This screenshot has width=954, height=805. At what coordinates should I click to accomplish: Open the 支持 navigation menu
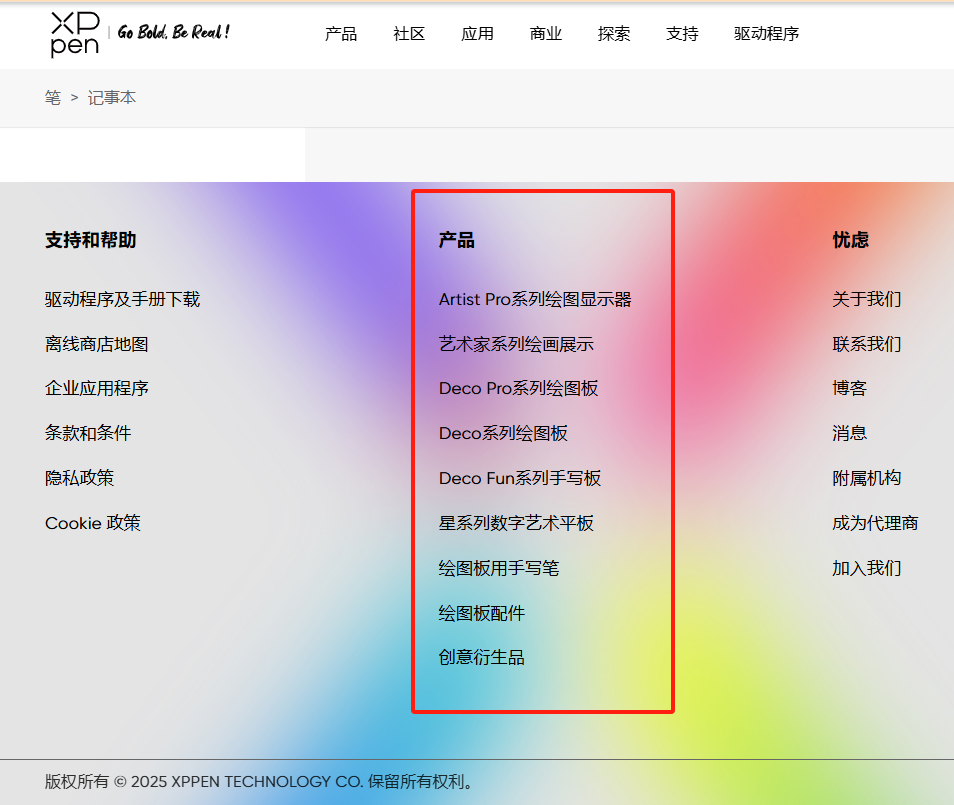681,34
